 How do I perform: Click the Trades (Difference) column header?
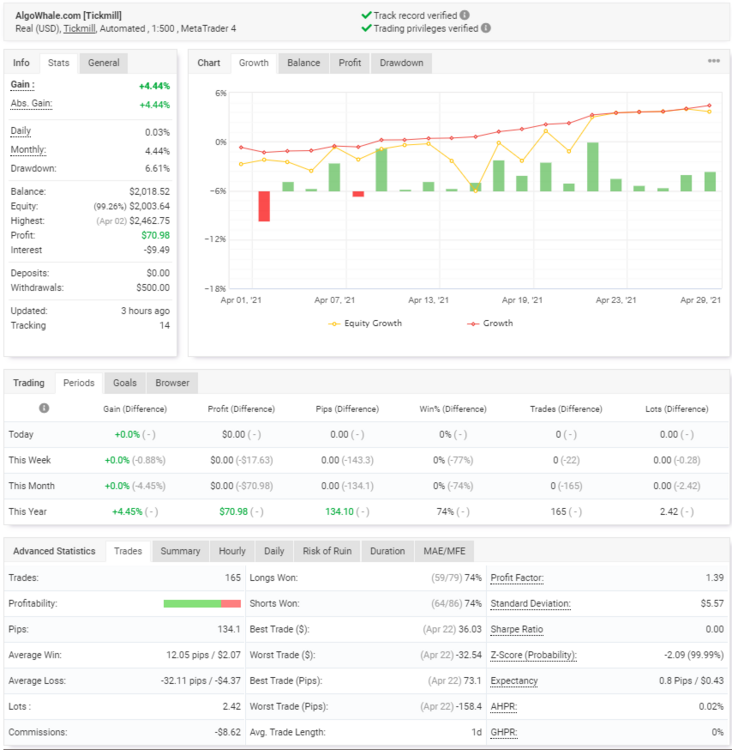[566, 409]
